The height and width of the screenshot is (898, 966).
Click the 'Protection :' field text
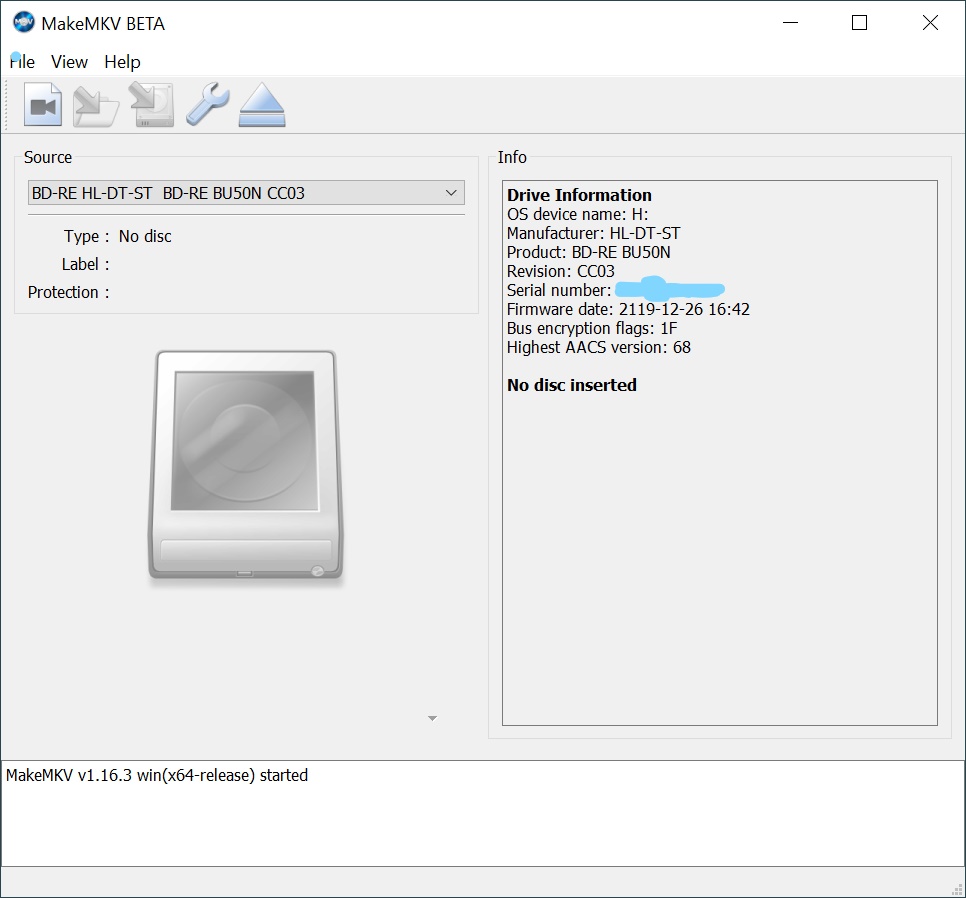pos(68,292)
